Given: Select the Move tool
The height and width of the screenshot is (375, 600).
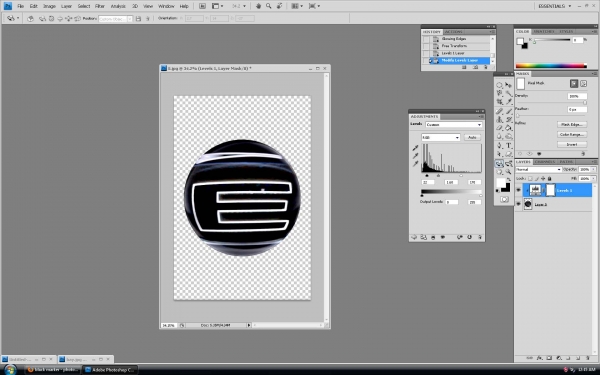Looking at the screenshot, I should [509, 85].
